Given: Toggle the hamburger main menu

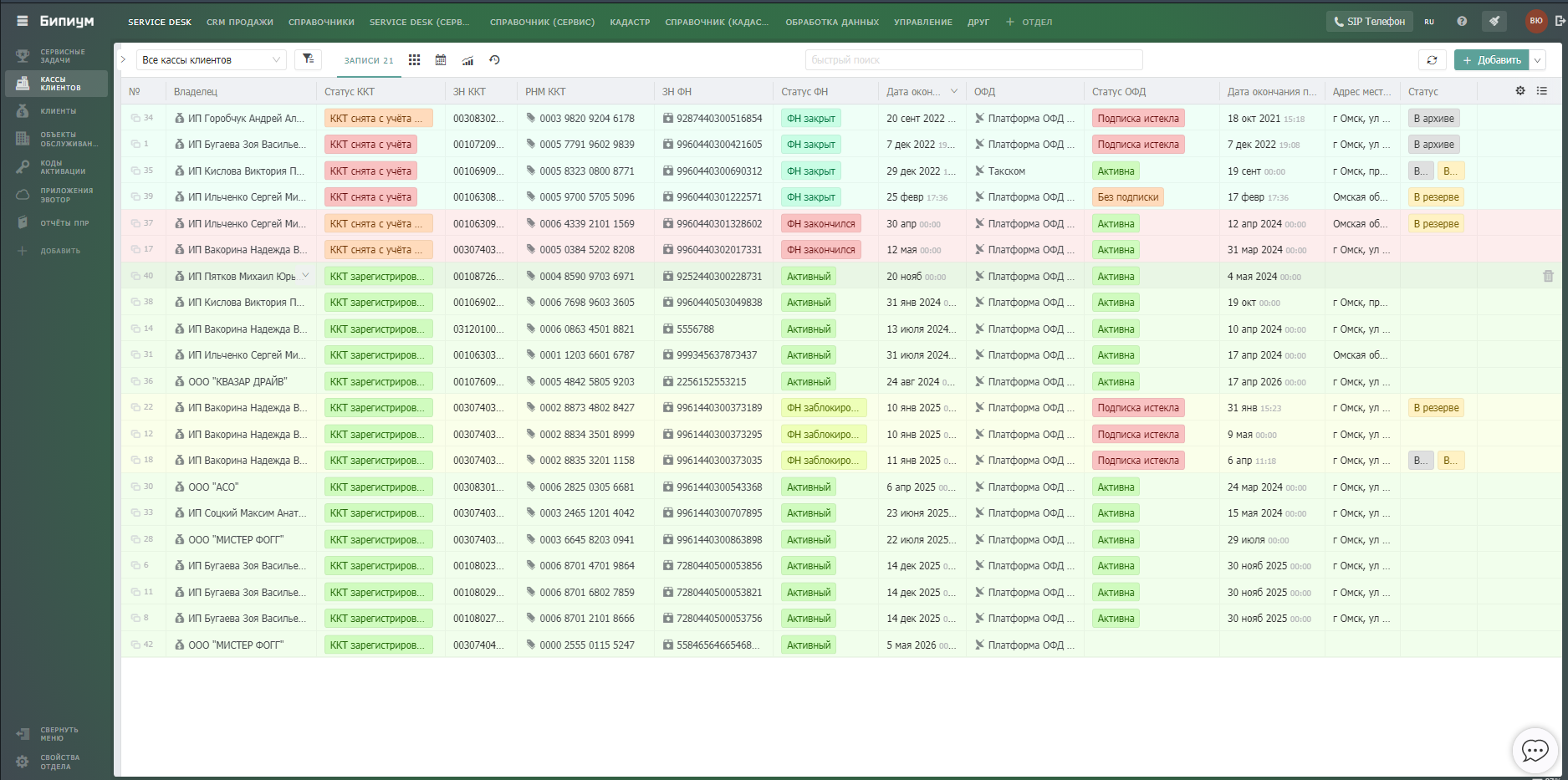Looking at the screenshot, I should (x=23, y=21).
